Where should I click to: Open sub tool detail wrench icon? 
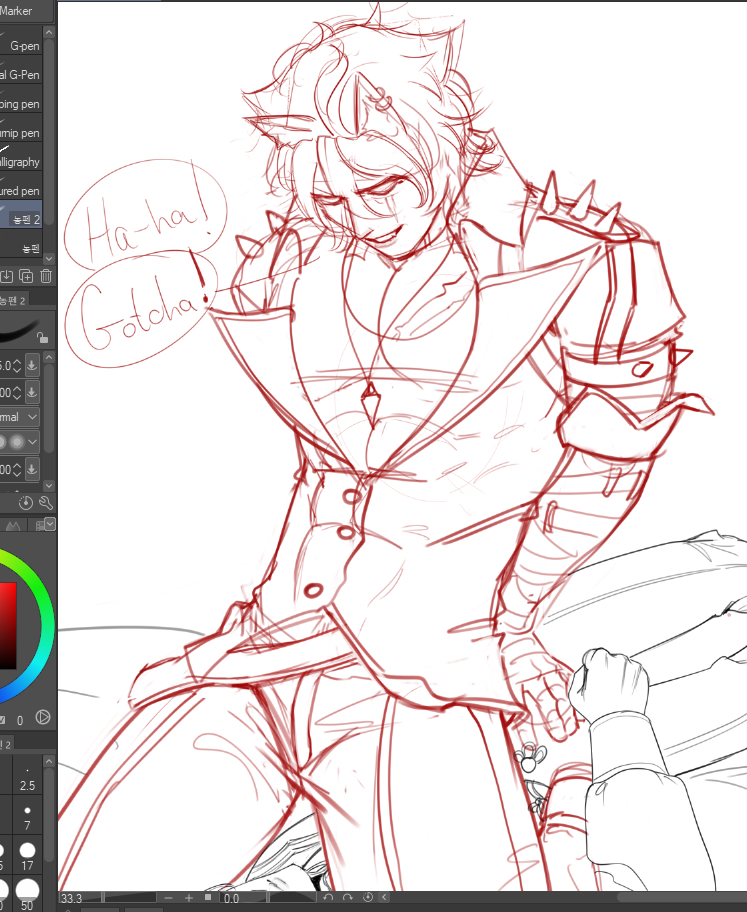(45, 502)
